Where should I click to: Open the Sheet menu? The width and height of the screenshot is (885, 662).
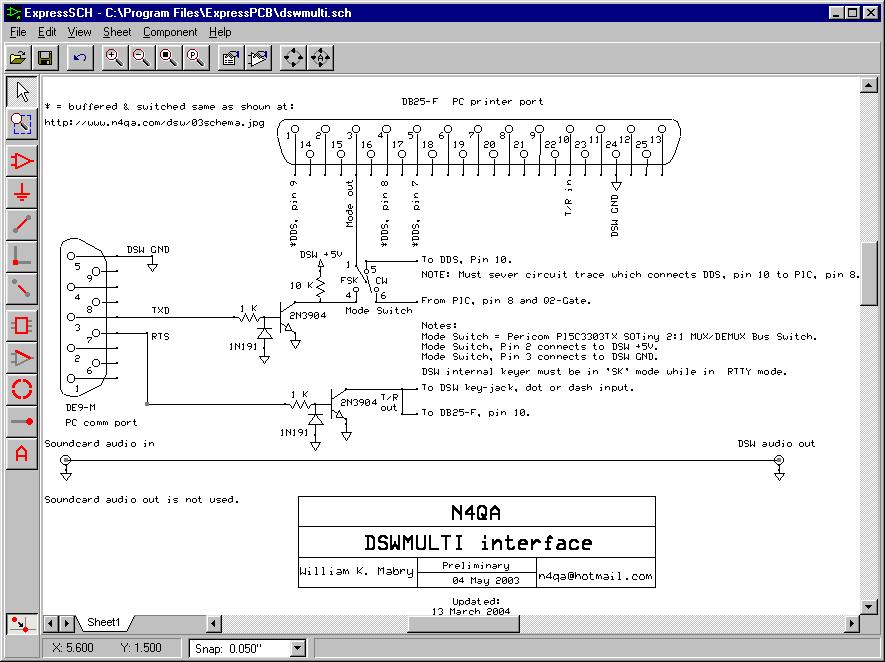(117, 32)
